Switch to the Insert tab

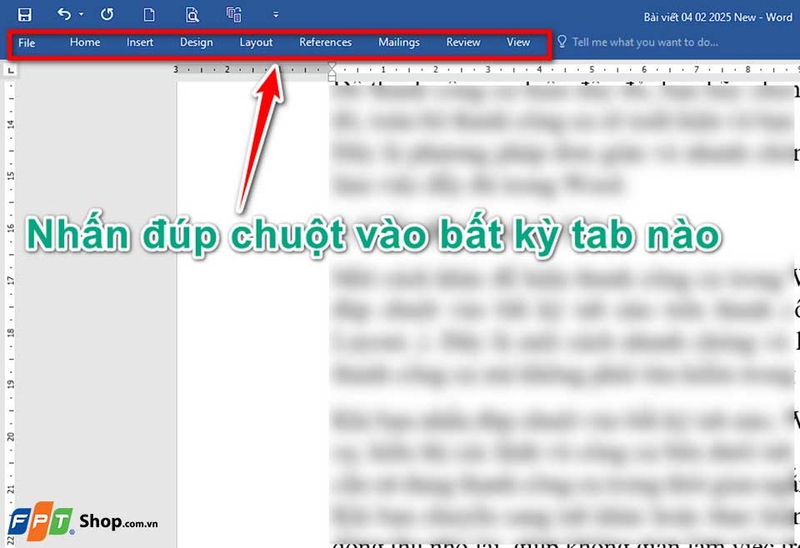tap(140, 42)
